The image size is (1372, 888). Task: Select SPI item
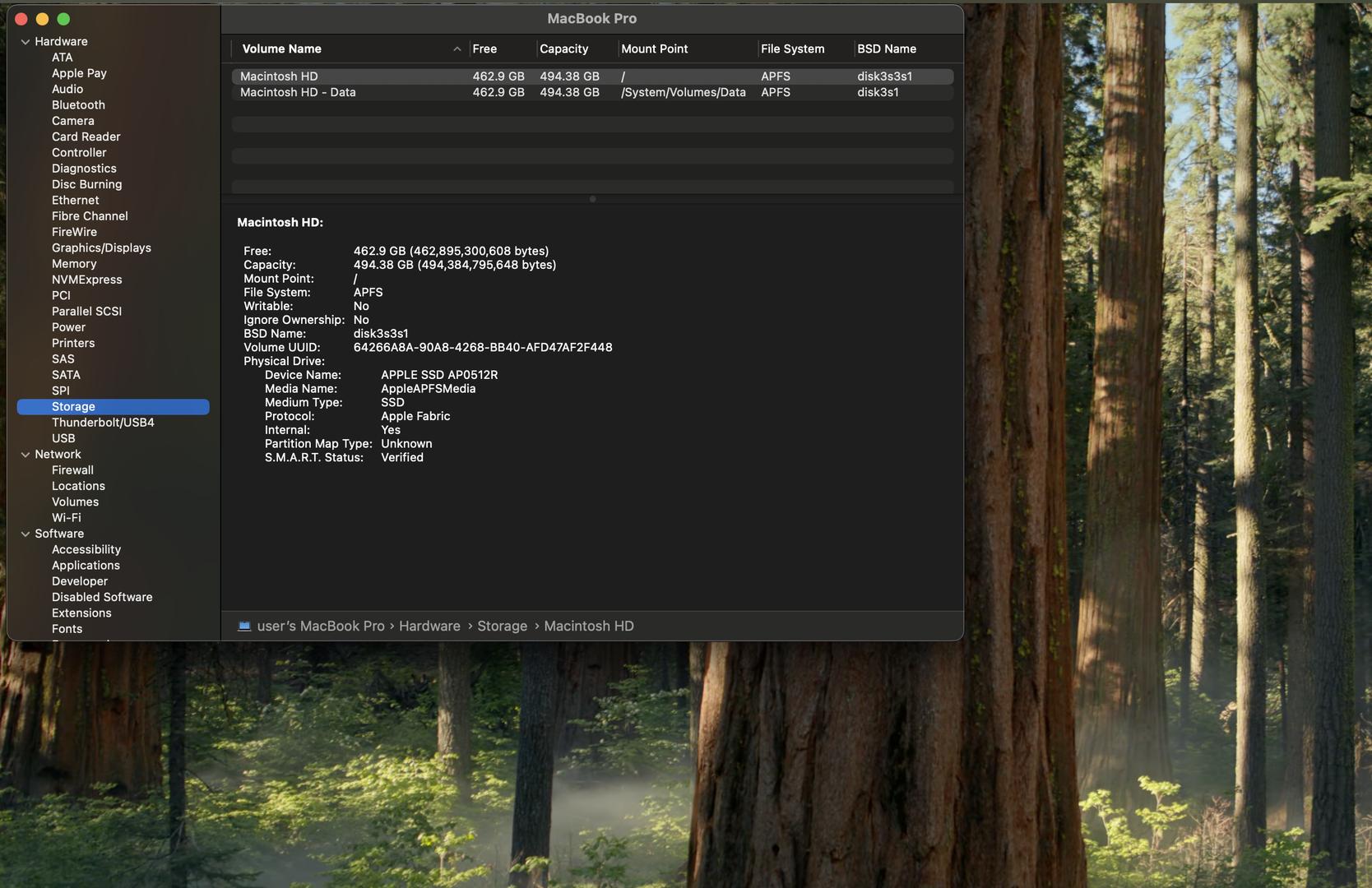[60, 391]
